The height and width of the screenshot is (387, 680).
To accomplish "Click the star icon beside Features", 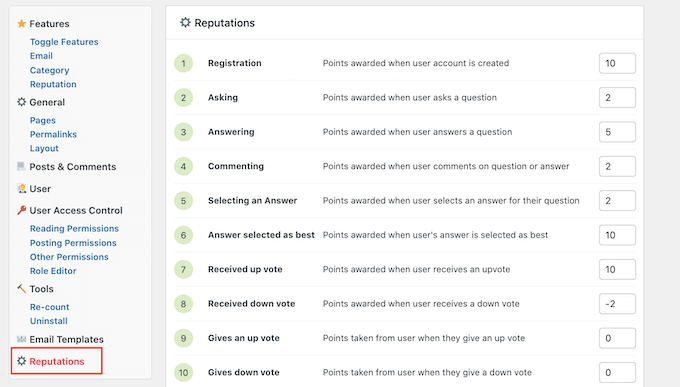I will pyautogui.click(x=21, y=23).
